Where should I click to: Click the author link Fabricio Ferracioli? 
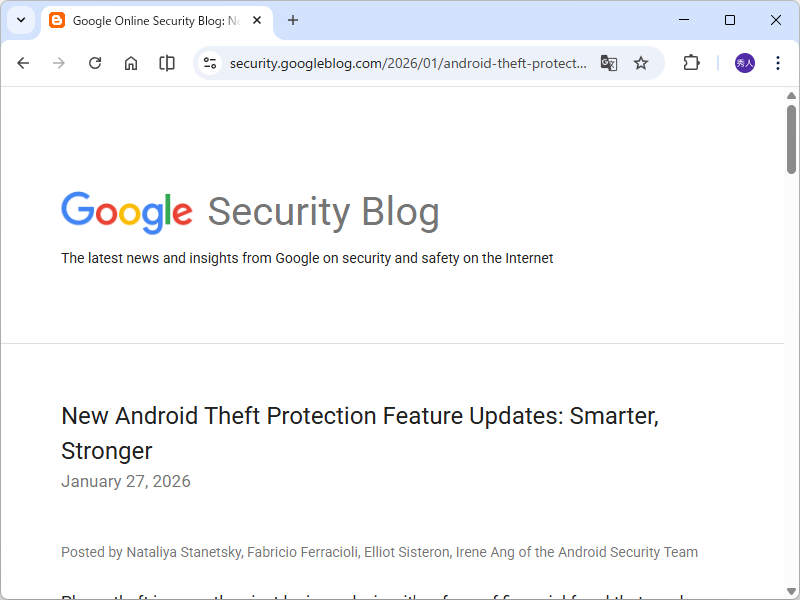pyautogui.click(x=302, y=551)
